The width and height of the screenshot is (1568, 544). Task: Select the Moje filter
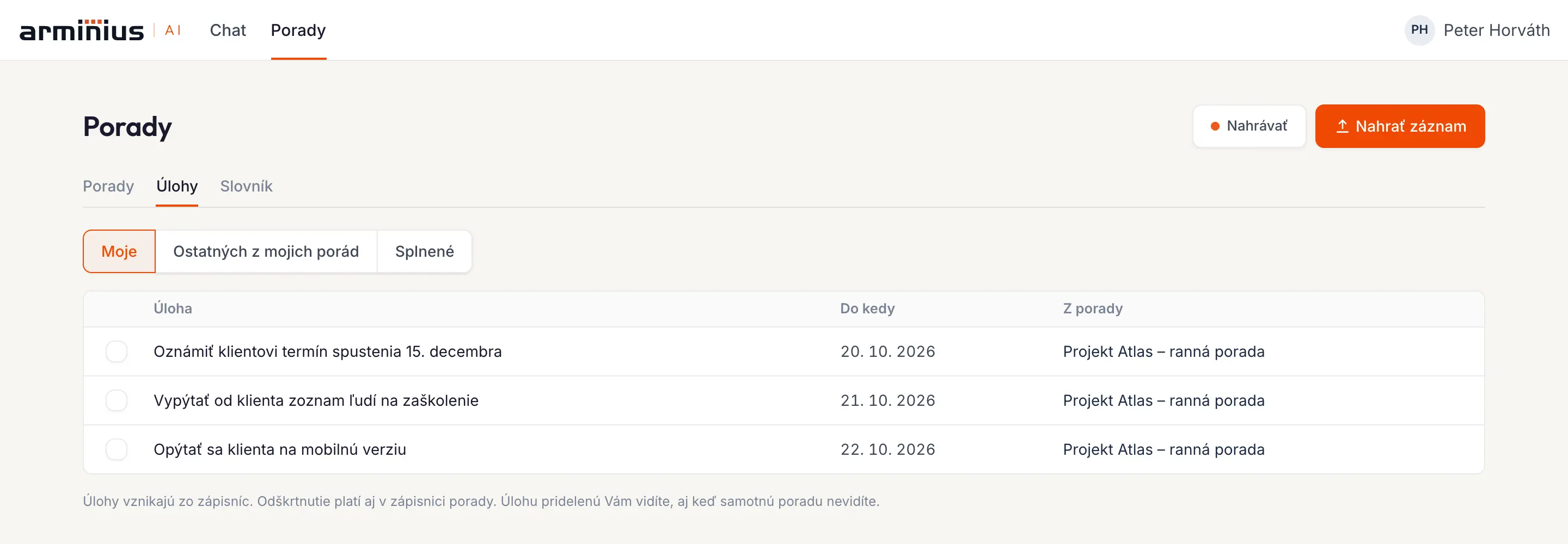119,251
